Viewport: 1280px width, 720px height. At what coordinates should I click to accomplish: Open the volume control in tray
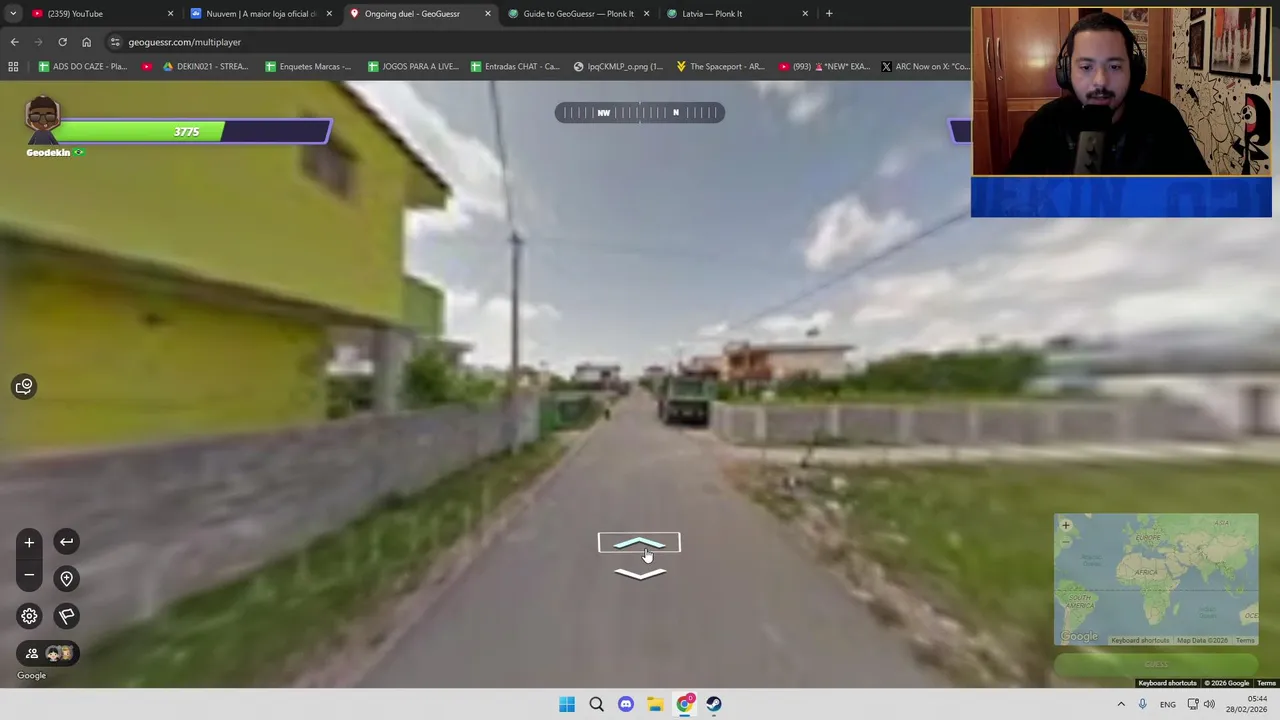pos(1209,704)
